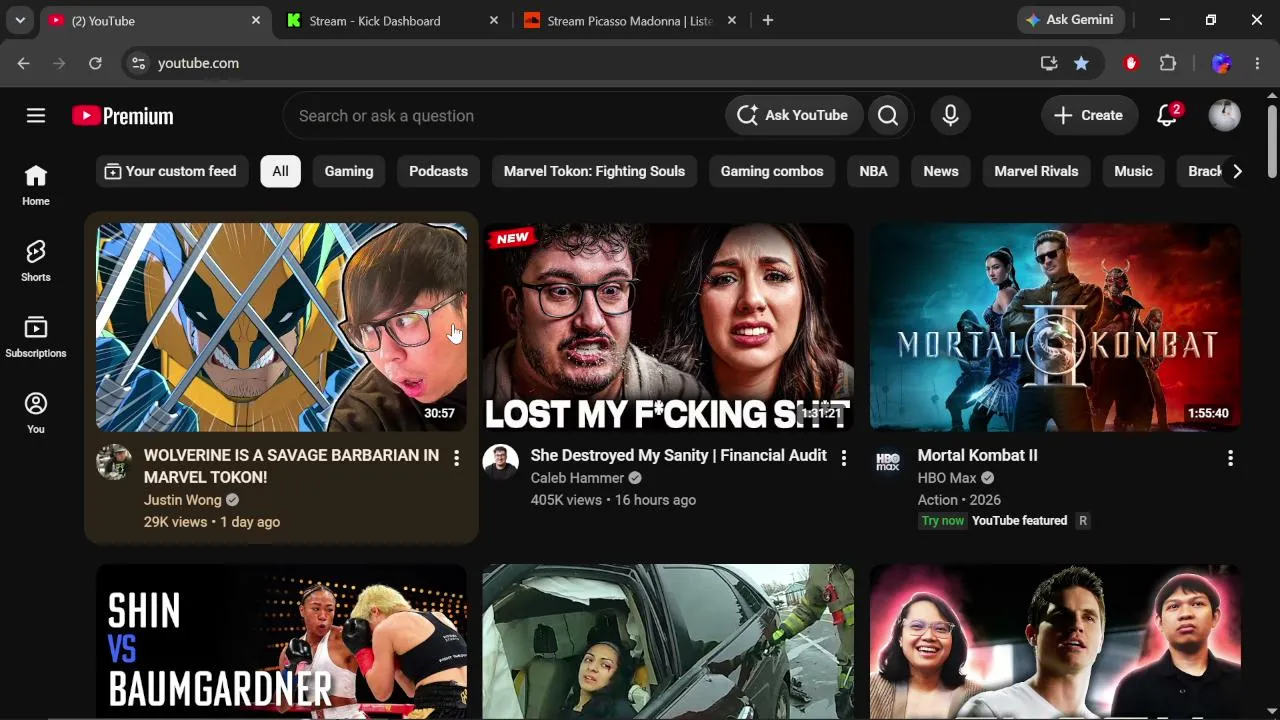Viewport: 1280px width, 720px height.
Task: Start voice search with the microphone icon
Action: 950,116
